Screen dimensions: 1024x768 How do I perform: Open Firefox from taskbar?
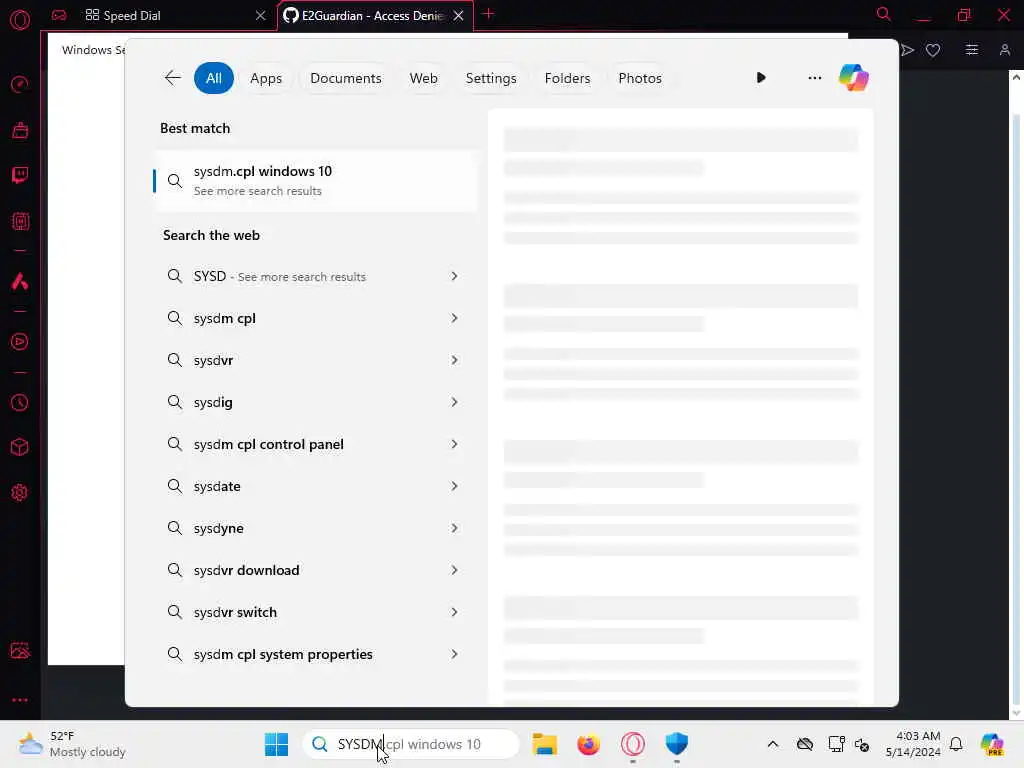(x=588, y=744)
